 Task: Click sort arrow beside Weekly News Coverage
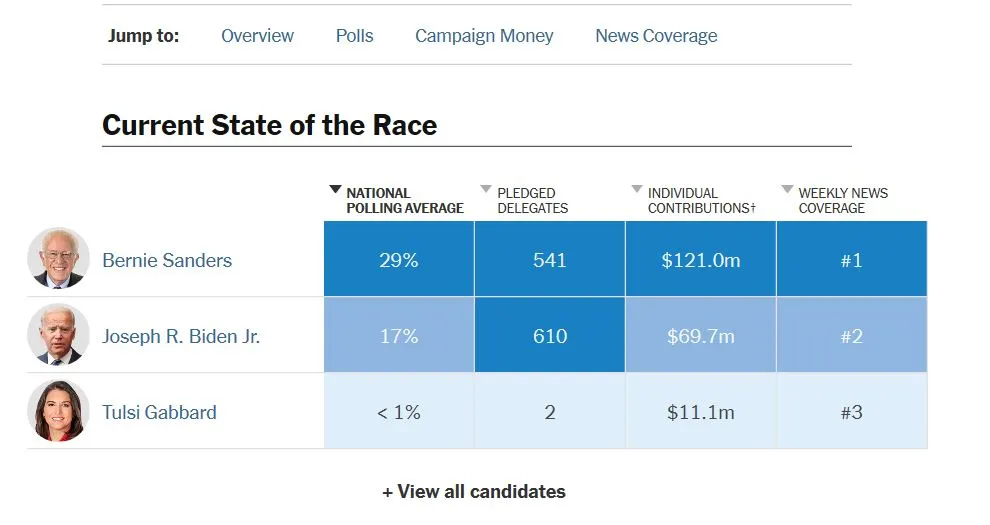pyautogui.click(x=787, y=190)
